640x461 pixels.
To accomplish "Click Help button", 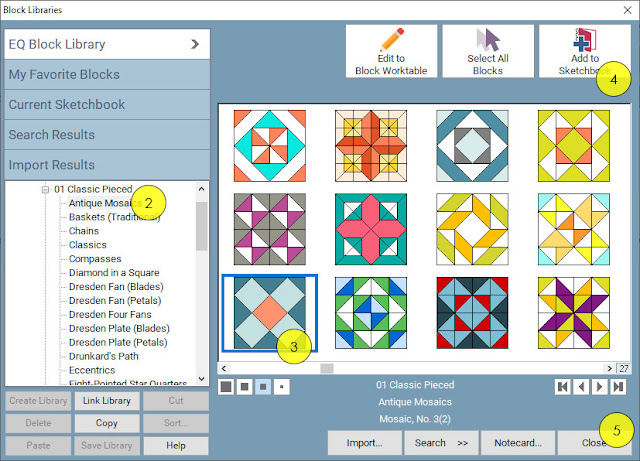I will coord(176,445).
